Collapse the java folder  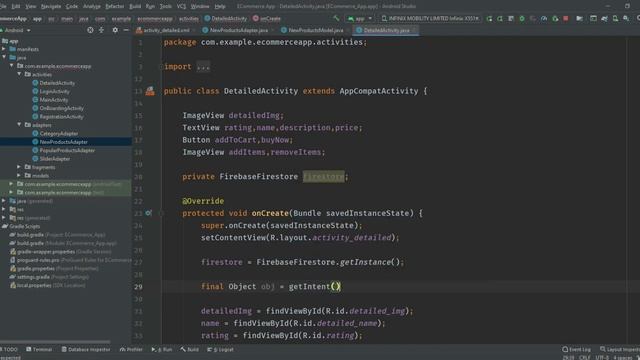4,58
